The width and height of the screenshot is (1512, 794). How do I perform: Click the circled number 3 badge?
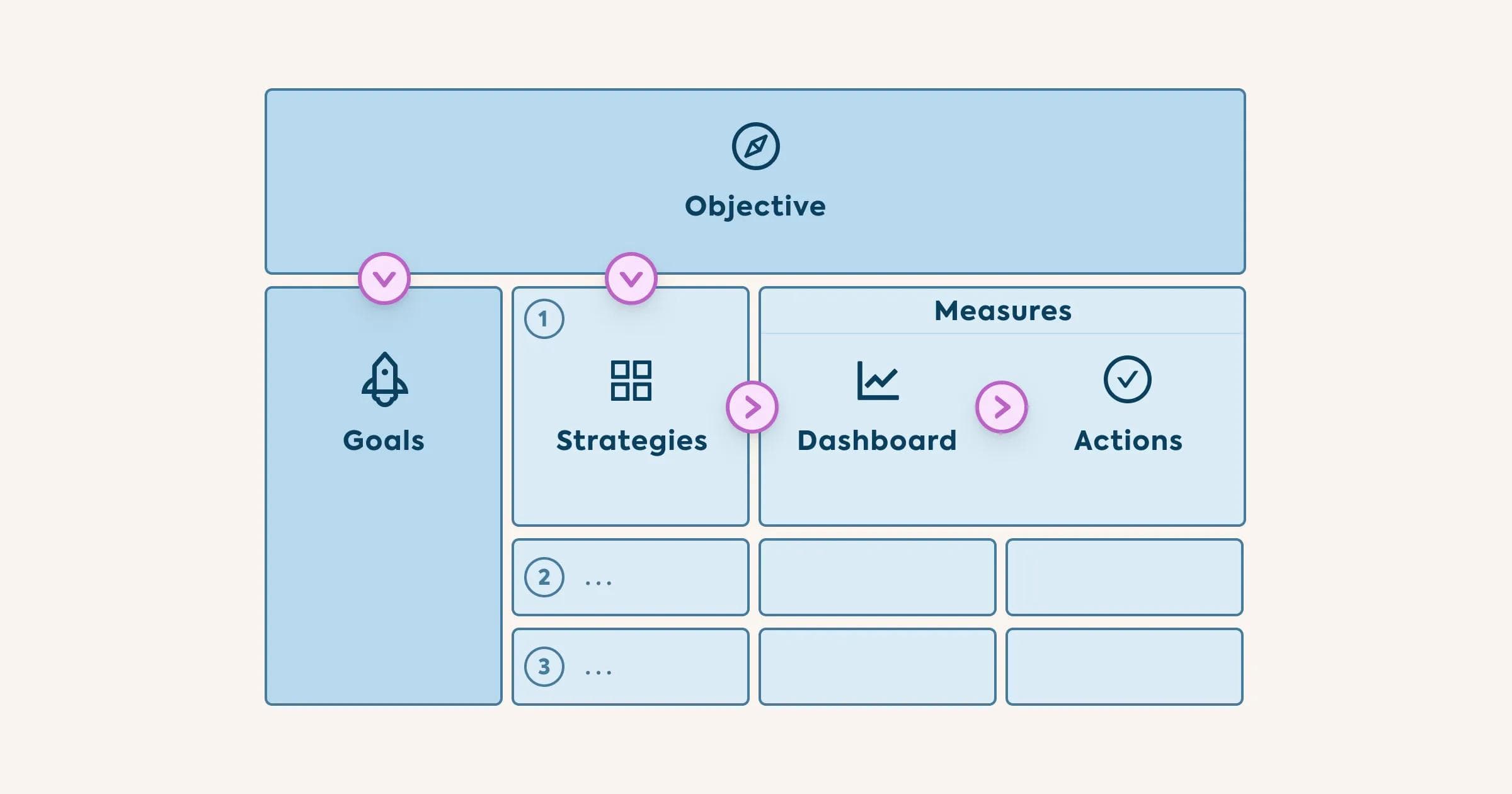coord(544,667)
